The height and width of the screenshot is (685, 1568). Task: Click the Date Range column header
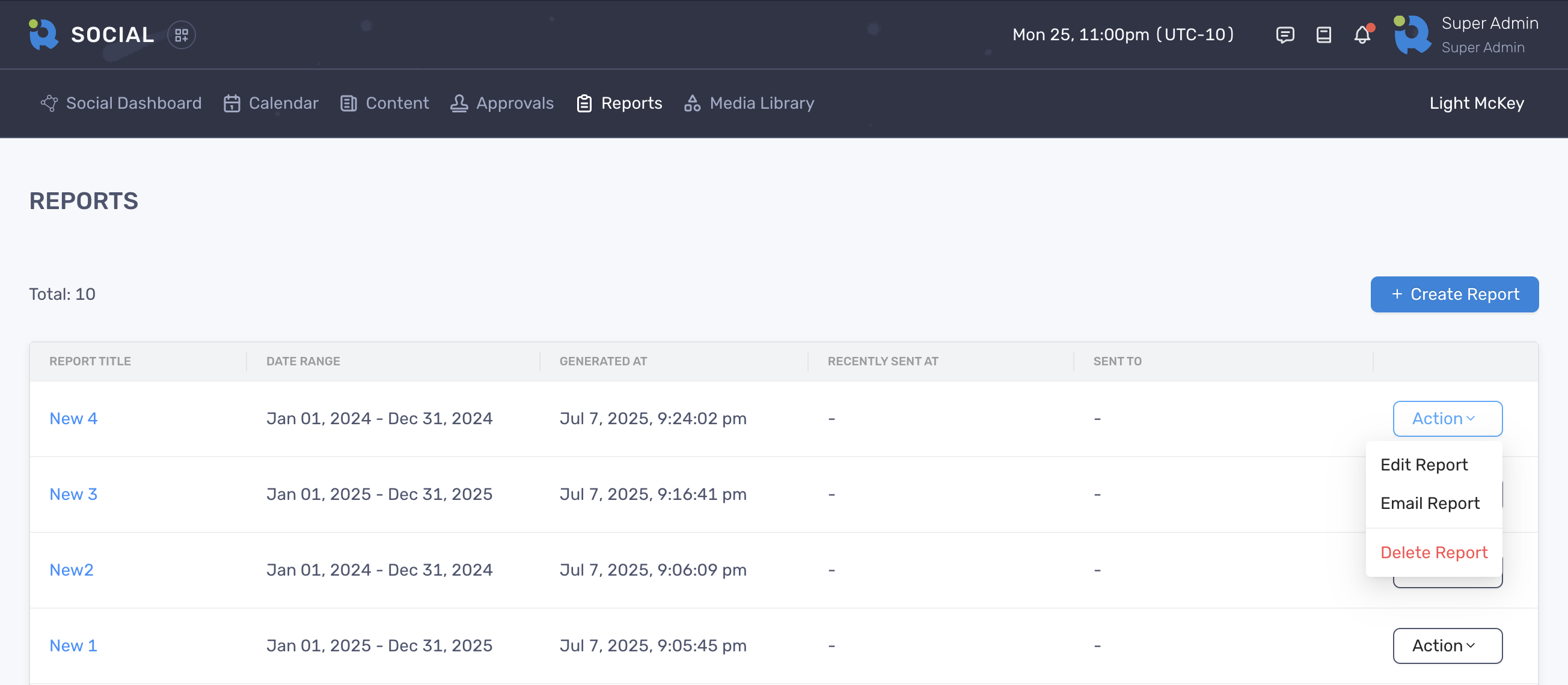coord(303,361)
